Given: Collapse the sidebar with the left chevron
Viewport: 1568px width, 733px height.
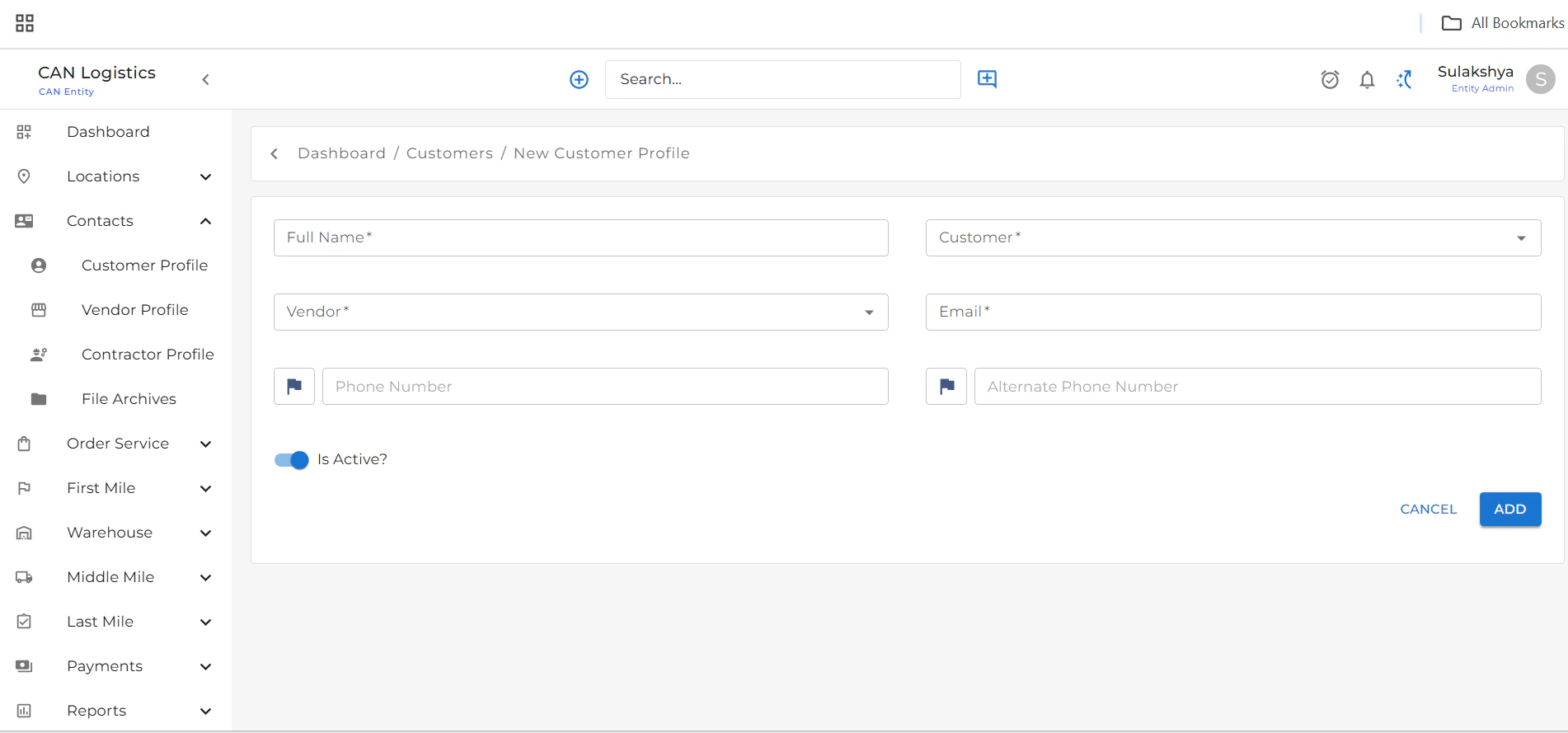Looking at the screenshot, I should pyautogui.click(x=205, y=79).
